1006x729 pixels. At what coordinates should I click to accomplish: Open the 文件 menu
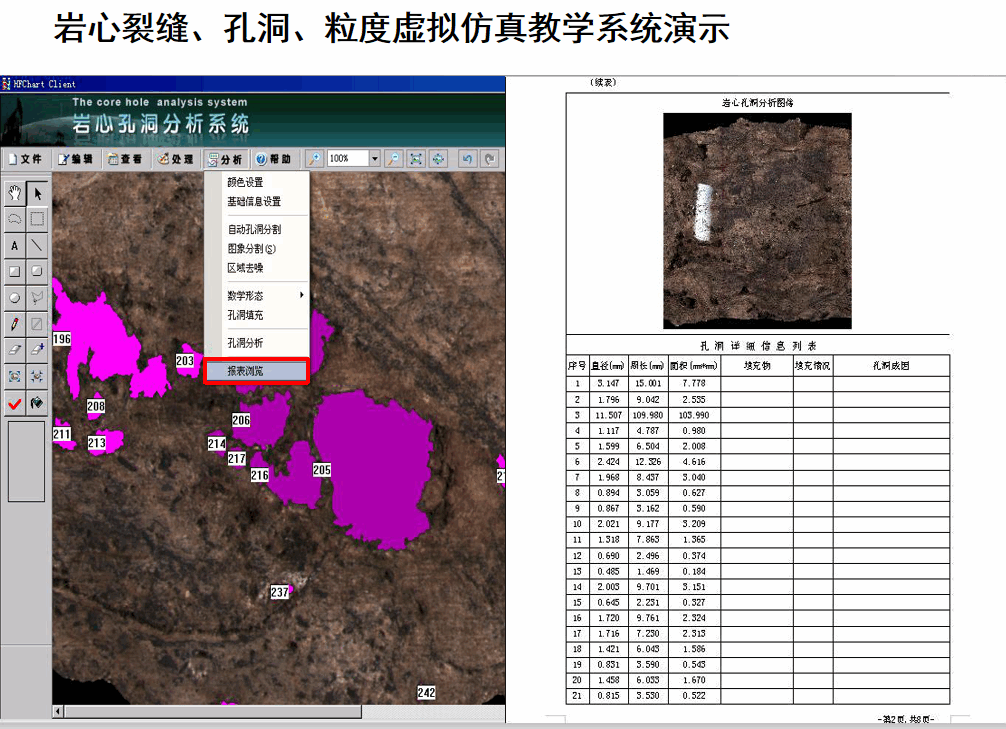click(24, 159)
